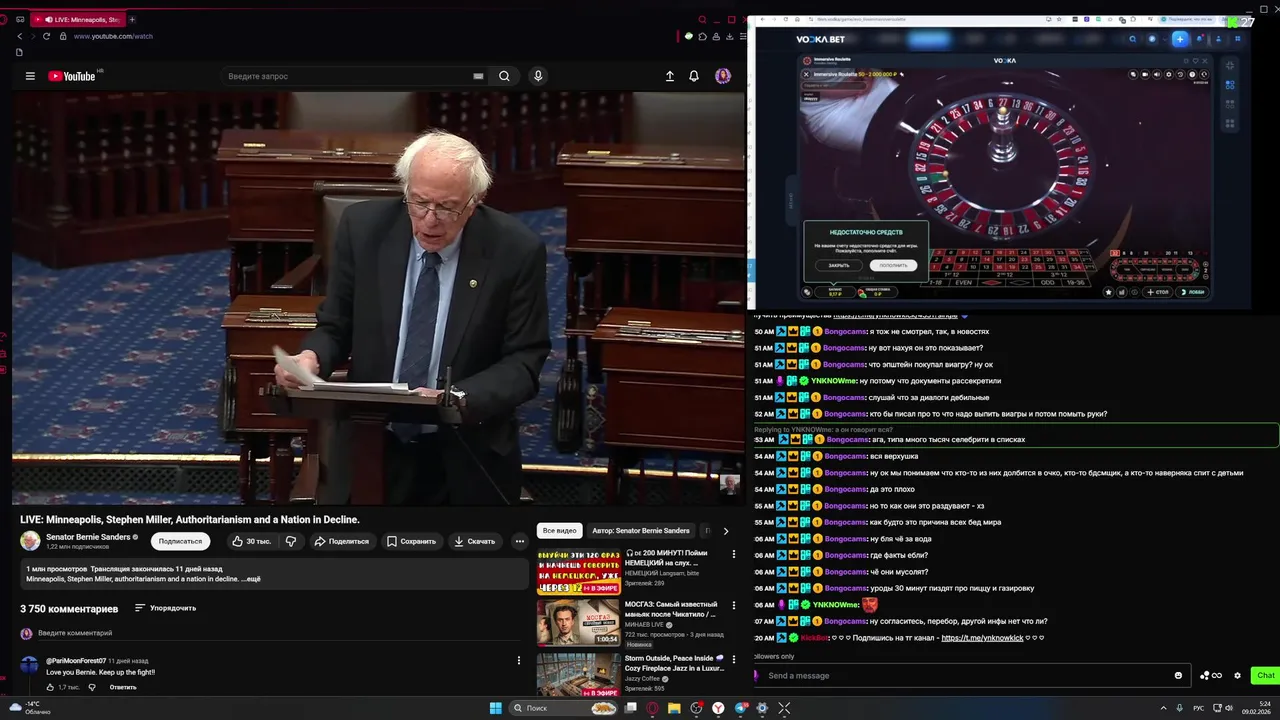The width and height of the screenshot is (1280, 720).
Task: Open the roulette game history icon
Action: tap(1181, 74)
